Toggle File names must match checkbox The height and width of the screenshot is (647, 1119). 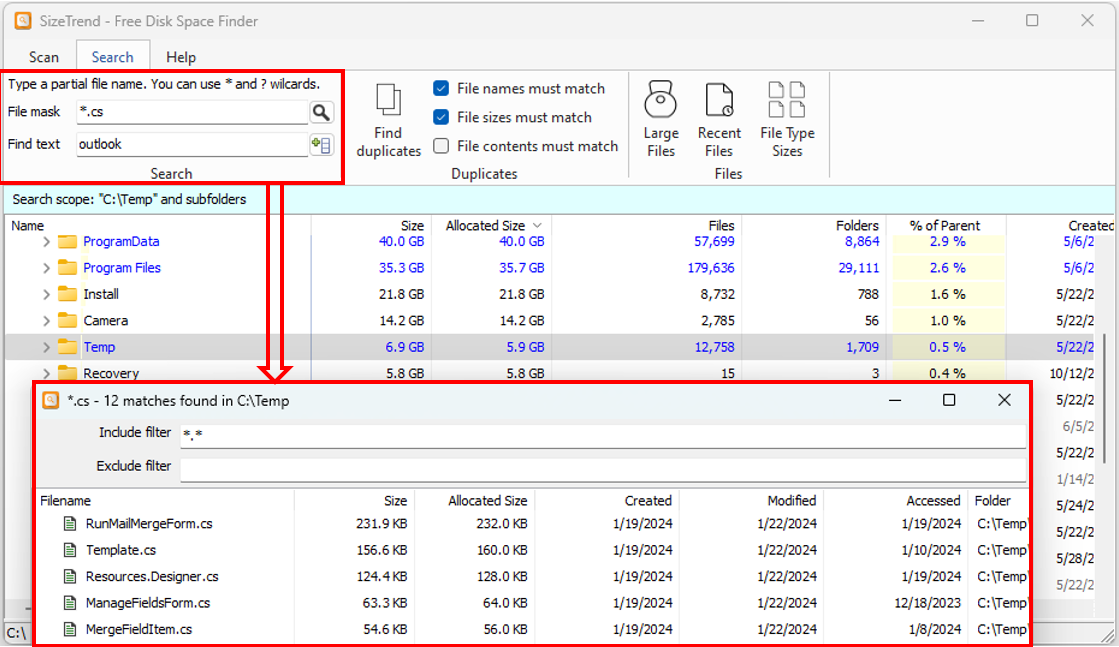(x=441, y=88)
